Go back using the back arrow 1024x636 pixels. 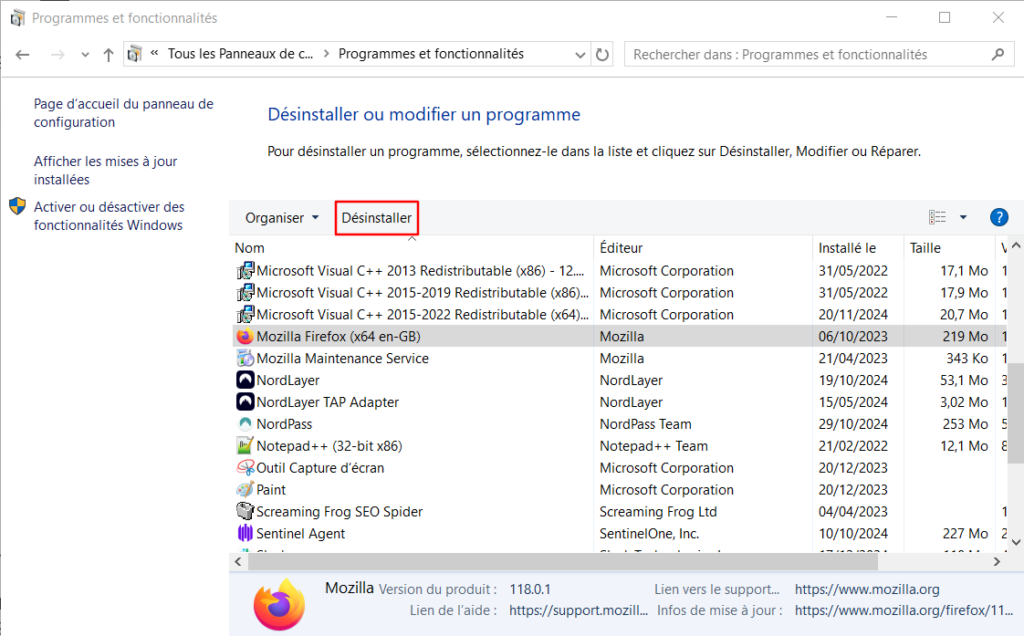click(23, 55)
